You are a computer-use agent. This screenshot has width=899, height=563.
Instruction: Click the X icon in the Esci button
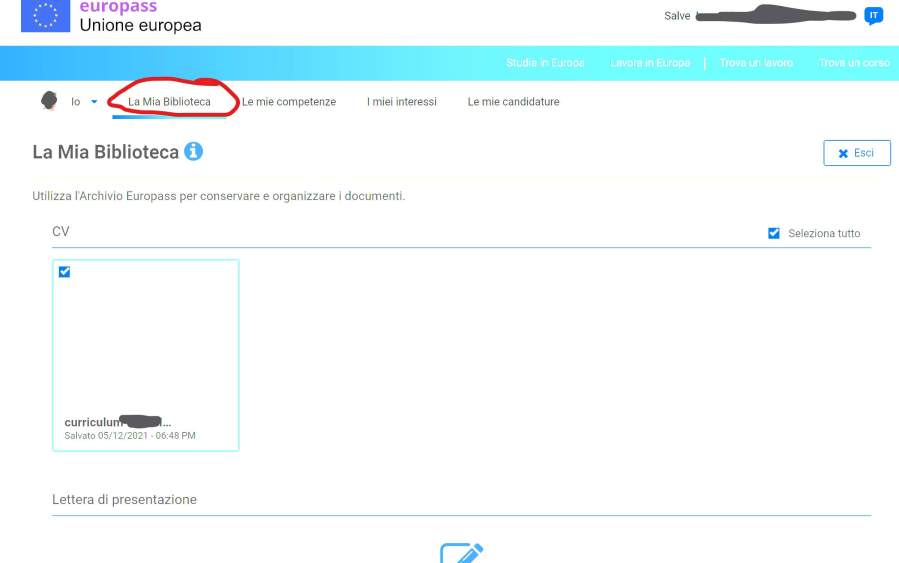[x=843, y=153]
